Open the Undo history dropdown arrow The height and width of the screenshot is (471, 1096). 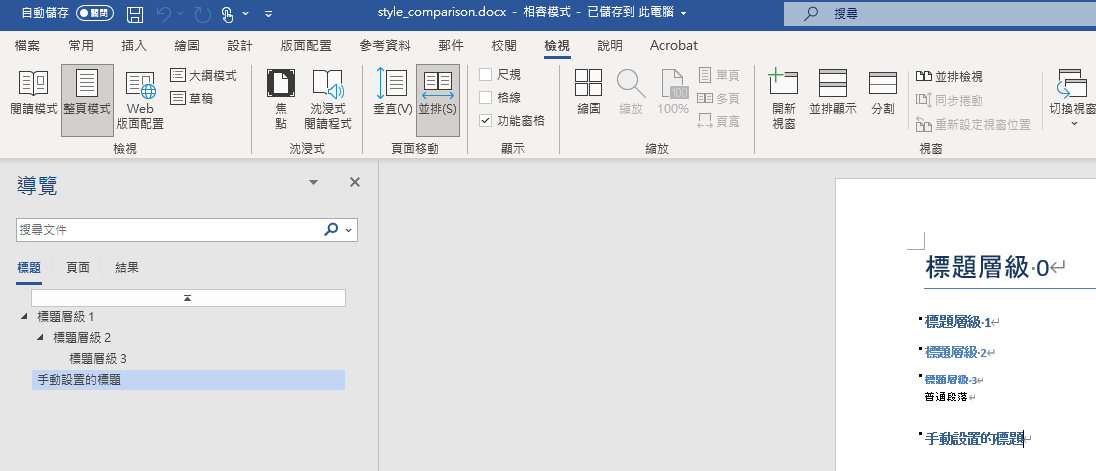pyautogui.click(x=181, y=14)
